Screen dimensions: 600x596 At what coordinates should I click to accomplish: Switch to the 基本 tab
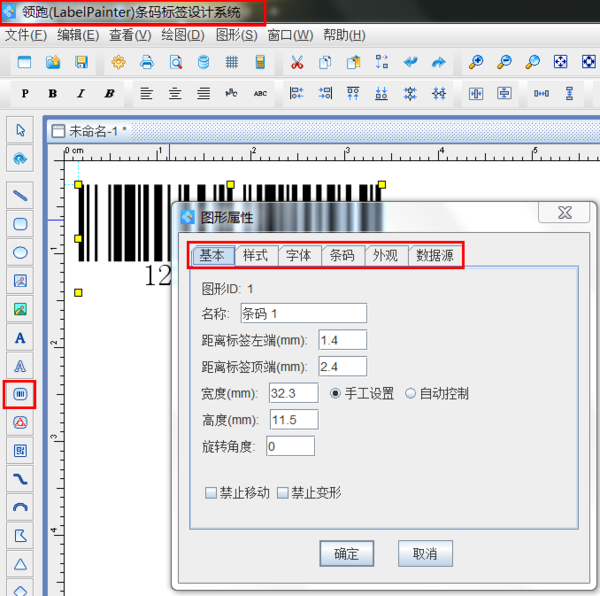pyautogui.click(x=212, y=255)
